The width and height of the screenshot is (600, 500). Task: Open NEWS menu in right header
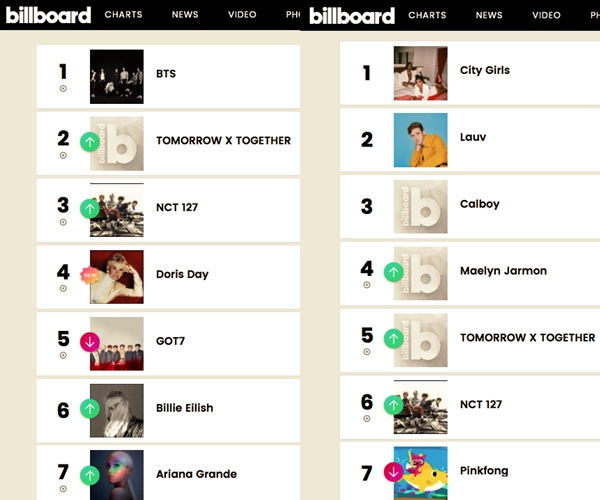[489, 15]
